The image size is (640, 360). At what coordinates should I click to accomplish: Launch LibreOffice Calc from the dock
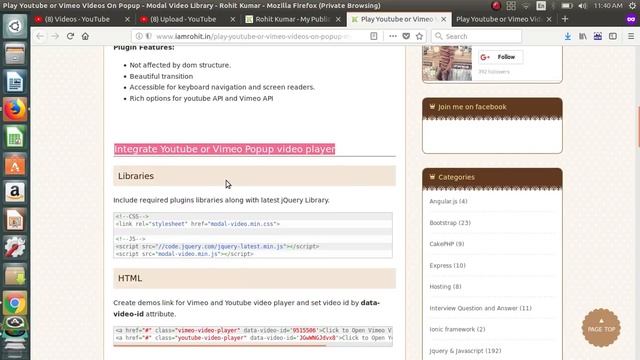(x=15, y=137)
